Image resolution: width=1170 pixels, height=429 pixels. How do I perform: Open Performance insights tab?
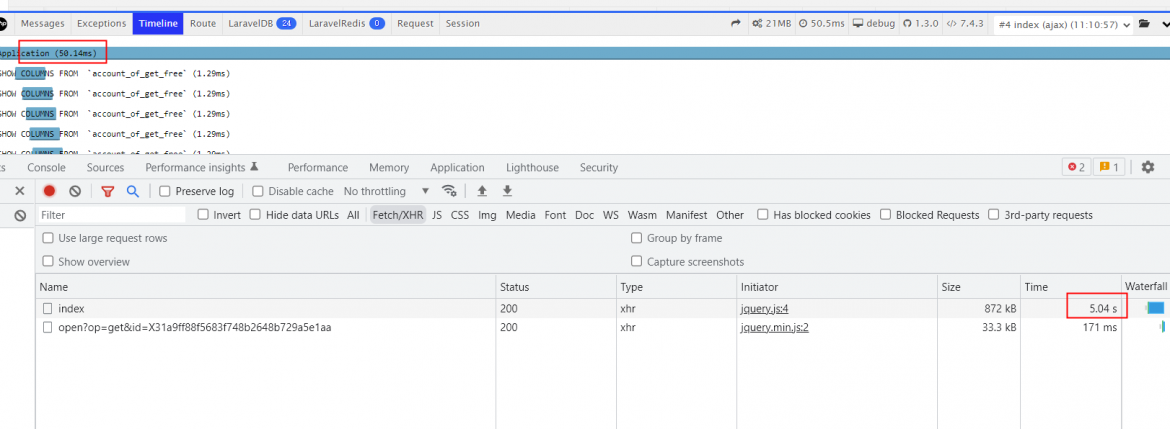click(201, 167)
